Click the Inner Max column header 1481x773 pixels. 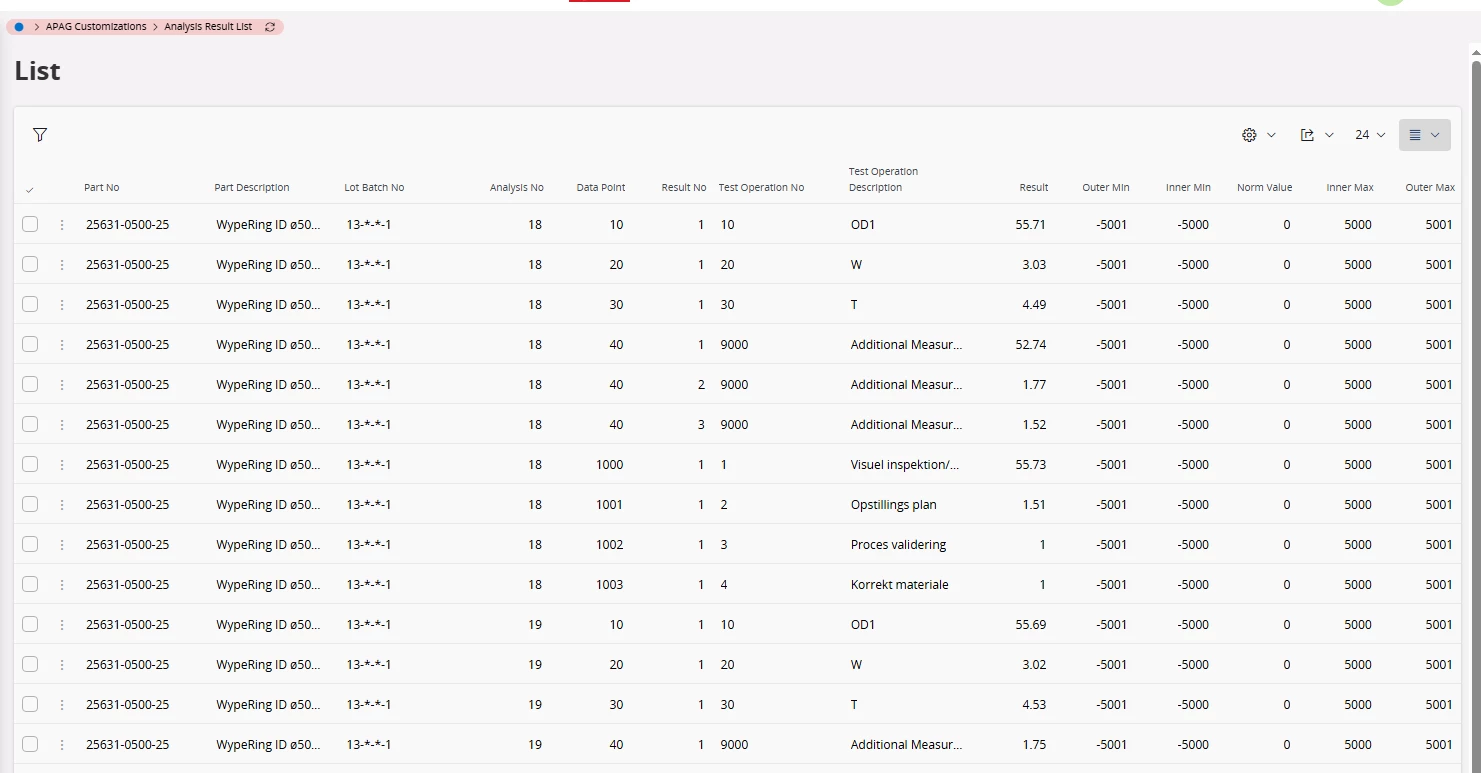click(x=1350, y=188)
